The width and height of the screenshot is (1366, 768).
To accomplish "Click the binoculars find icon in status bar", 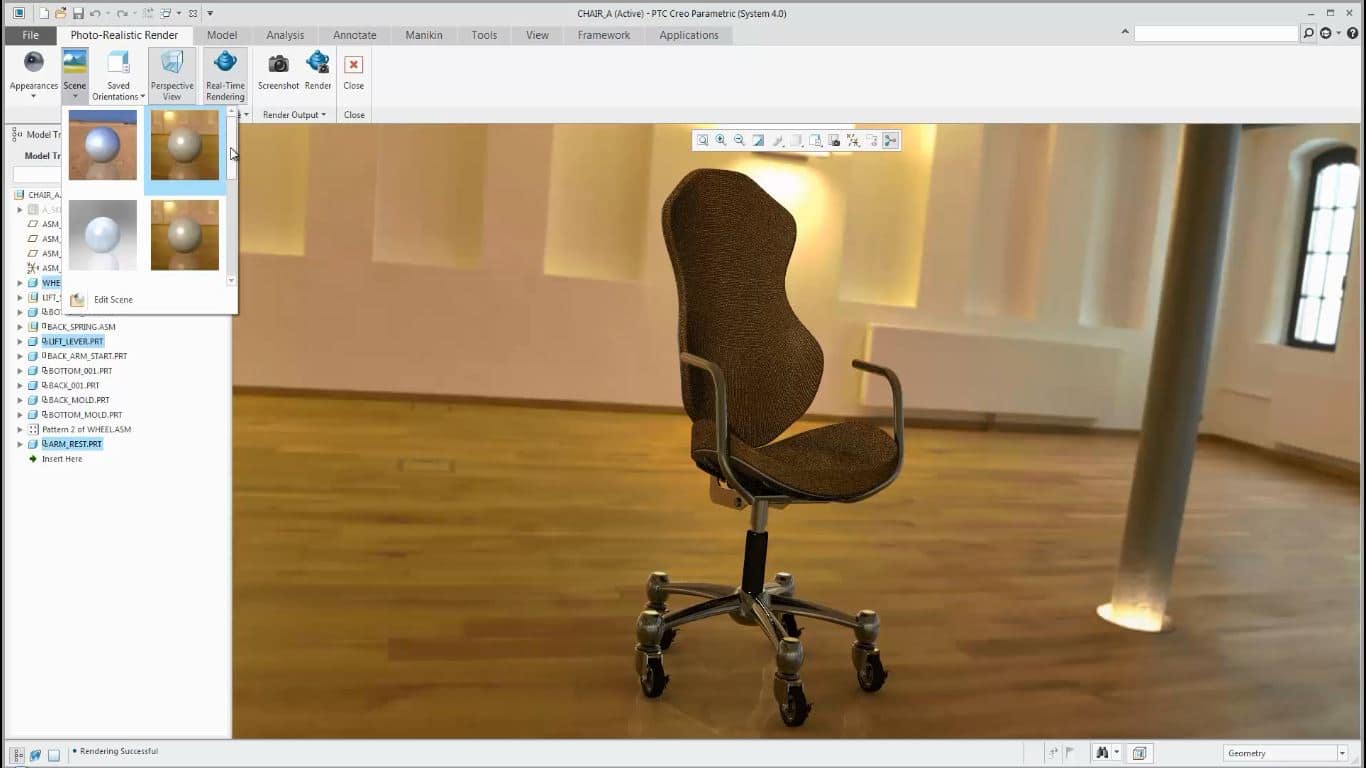I will 1101,753.
